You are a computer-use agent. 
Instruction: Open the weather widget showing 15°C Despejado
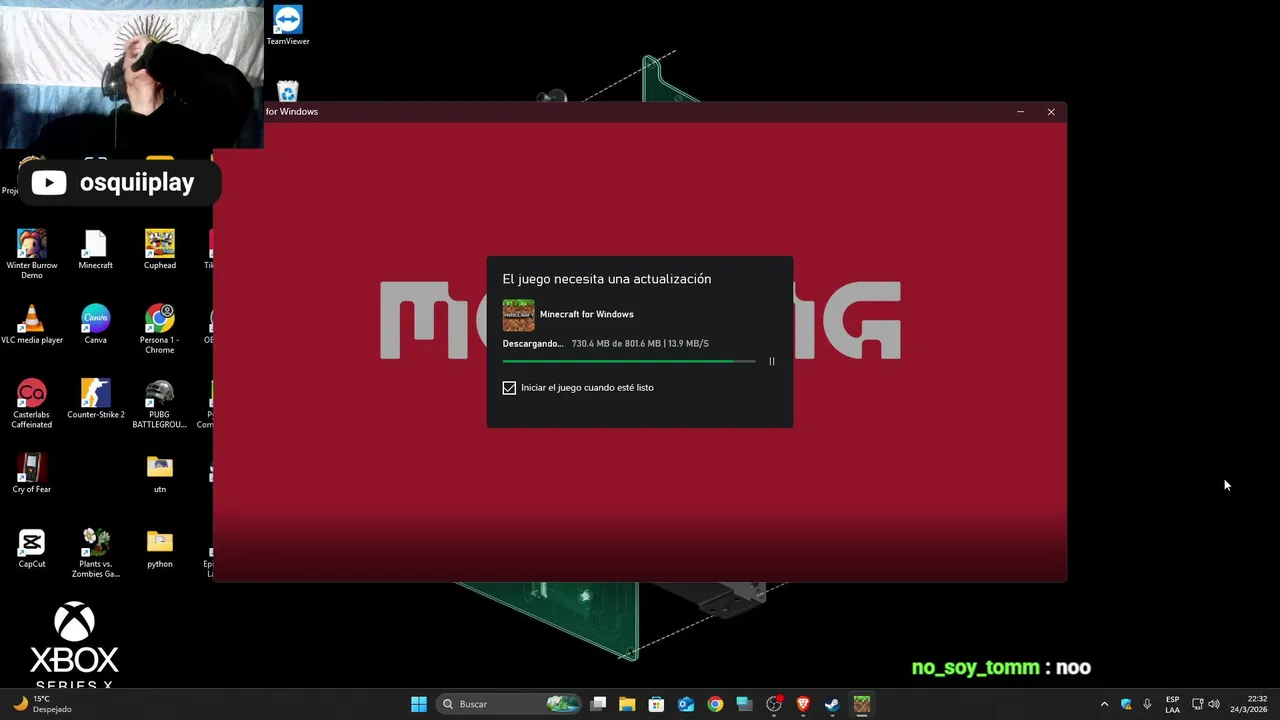(43, 704)
